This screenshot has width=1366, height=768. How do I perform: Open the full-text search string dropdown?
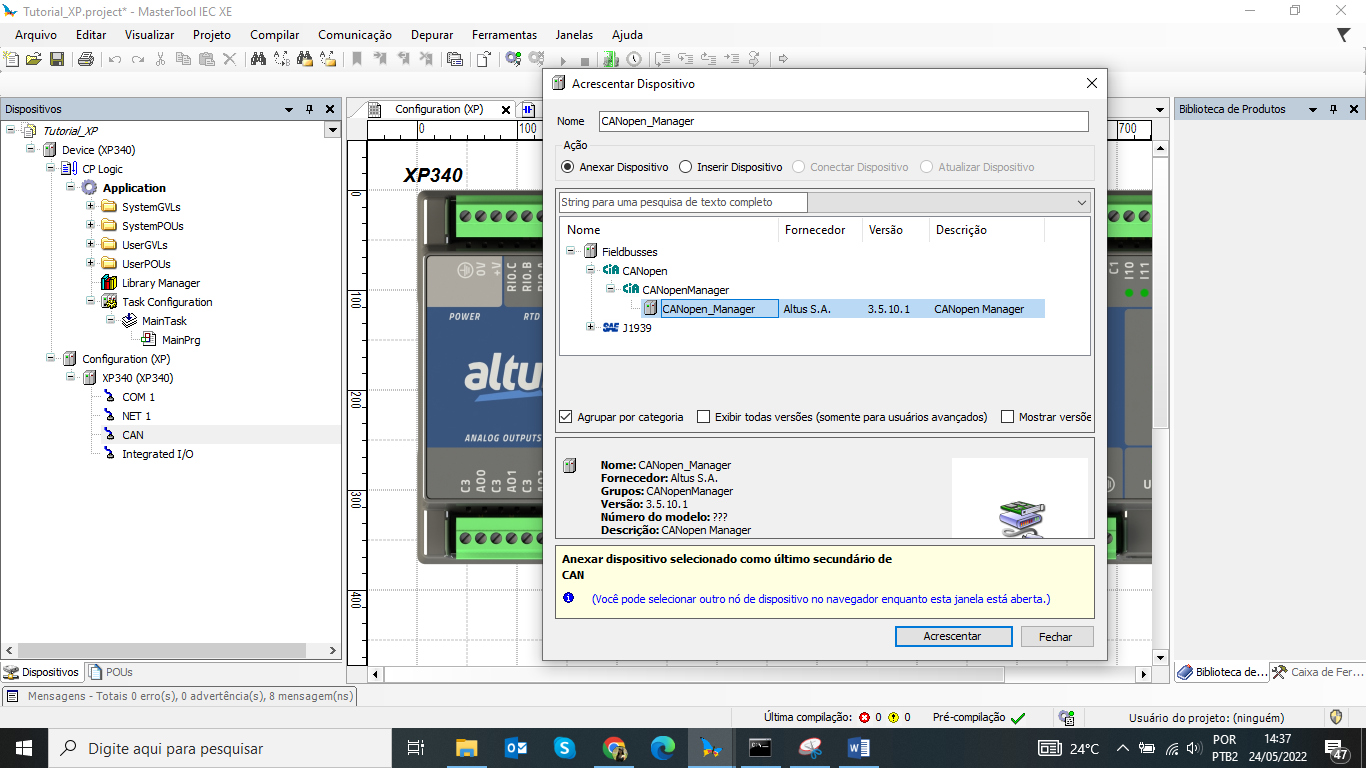(x=1081, y=202)
